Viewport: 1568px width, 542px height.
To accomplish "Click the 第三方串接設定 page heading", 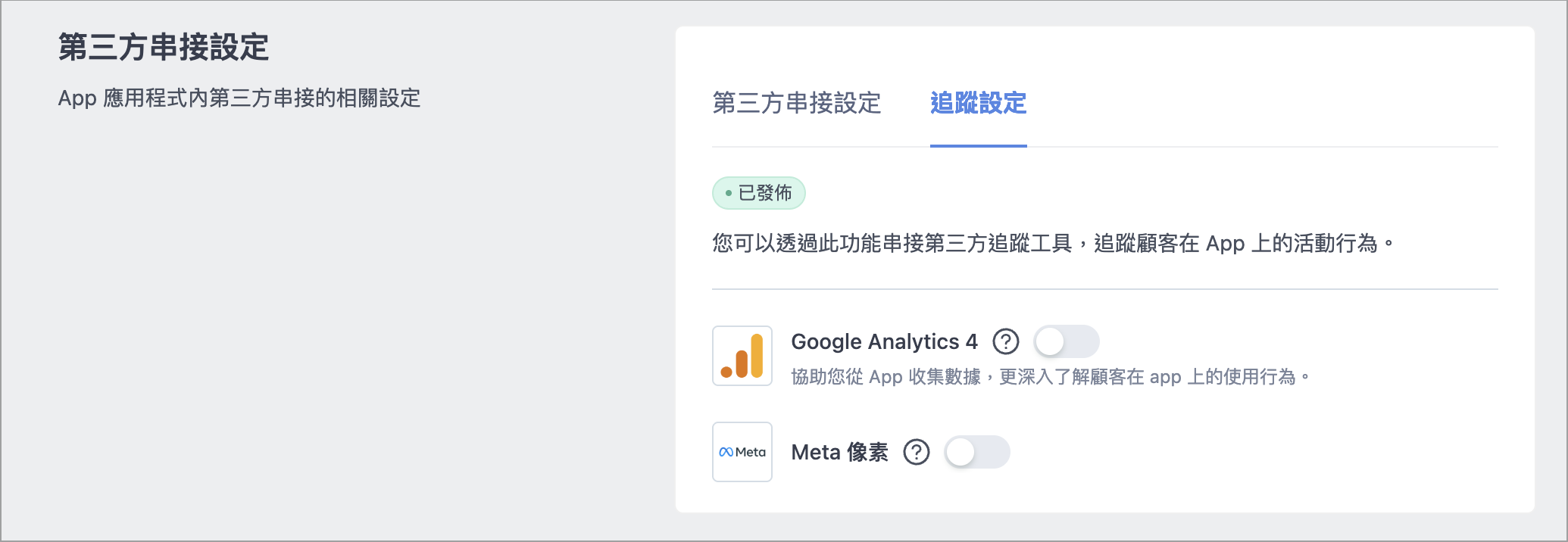I will pyautogui.click(x=164, y=47).
